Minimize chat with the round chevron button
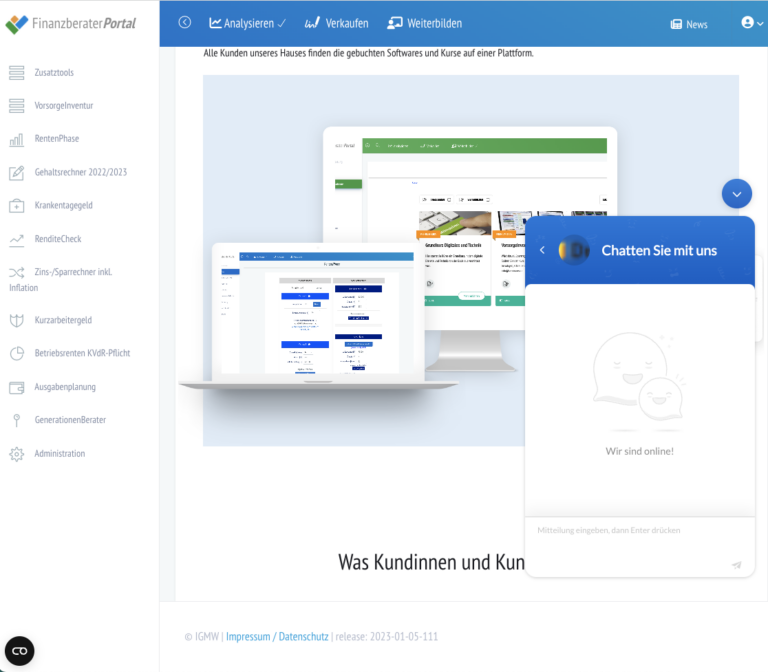Screen dimensions: 768x672 tap(737, 194)
